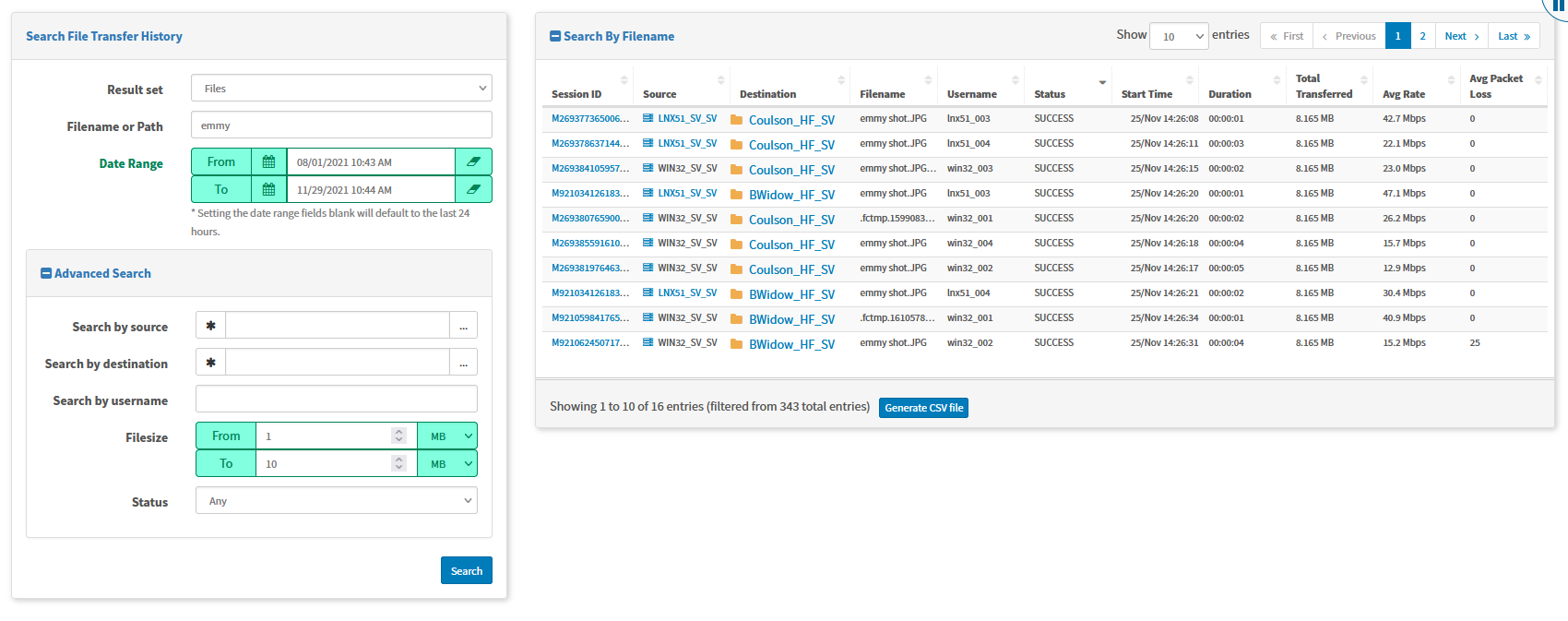The image size is (1568, 621).
Task: Open session M269380765900 link
Action: click(590, 219)
